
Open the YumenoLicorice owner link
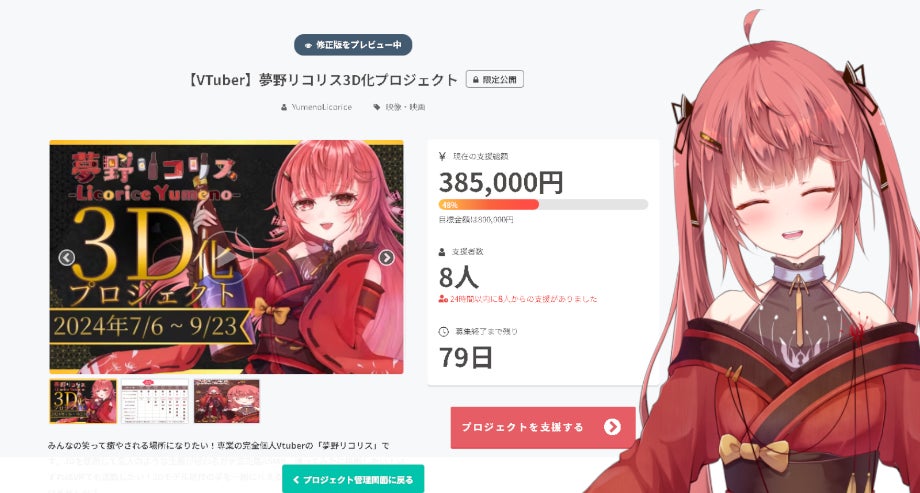[322, 107]
